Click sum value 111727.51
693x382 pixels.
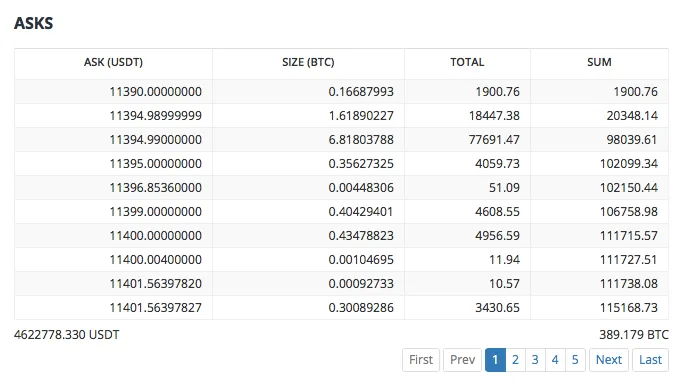(x=628, y=260)
